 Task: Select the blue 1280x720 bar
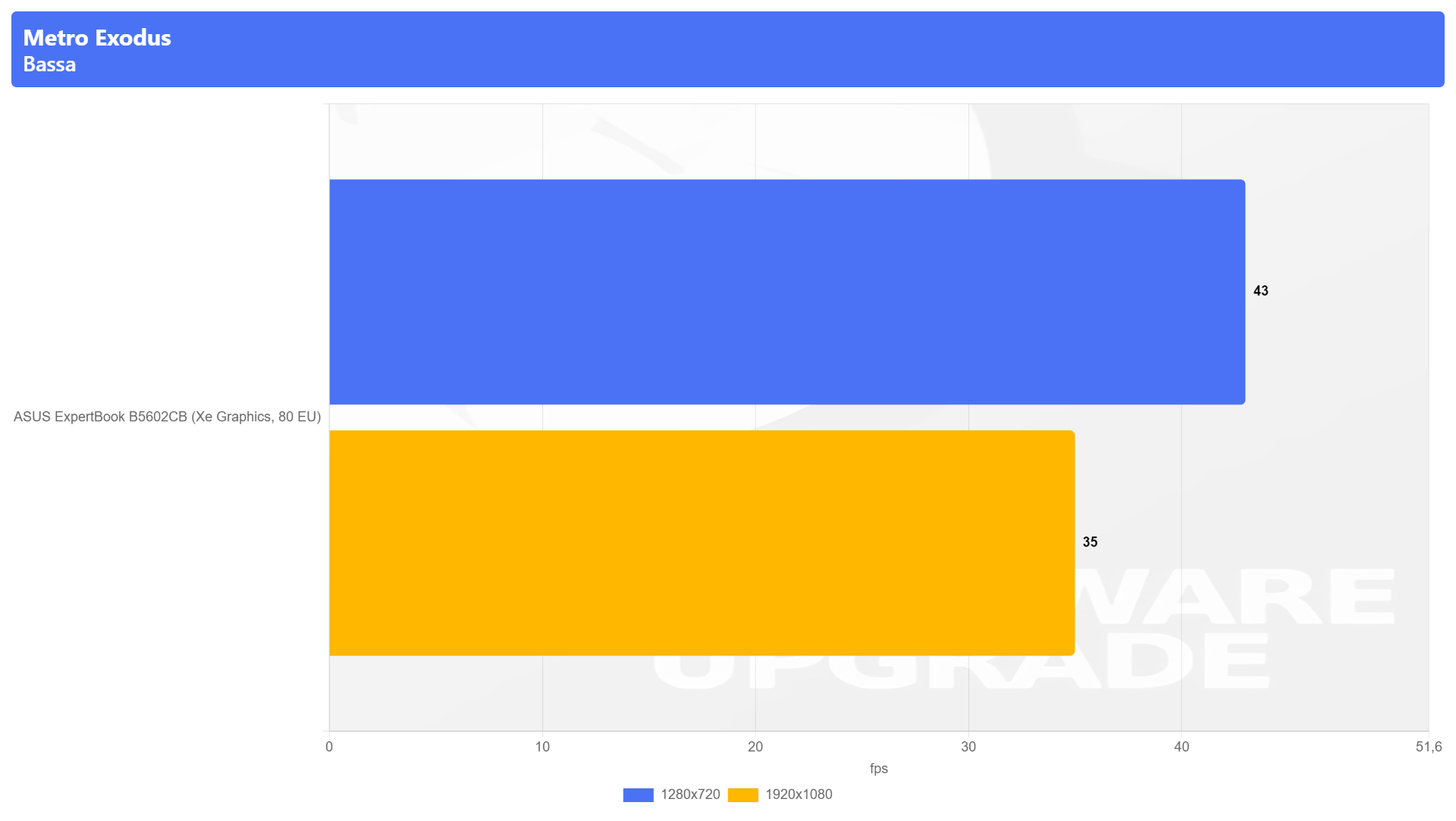coord(787,292)
